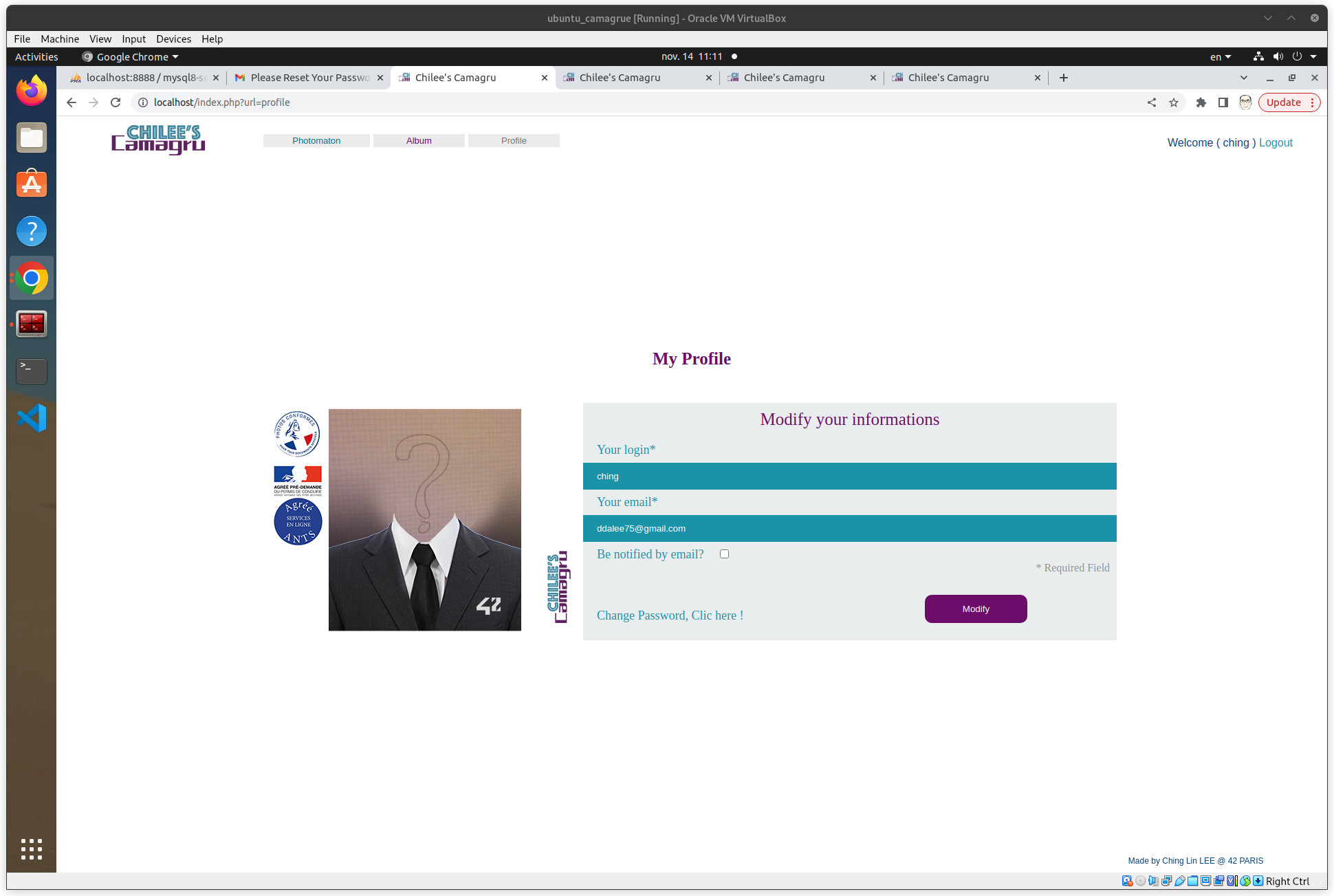Click the login field containing ching
This screenshot has height=896, width=1334.
849,477
